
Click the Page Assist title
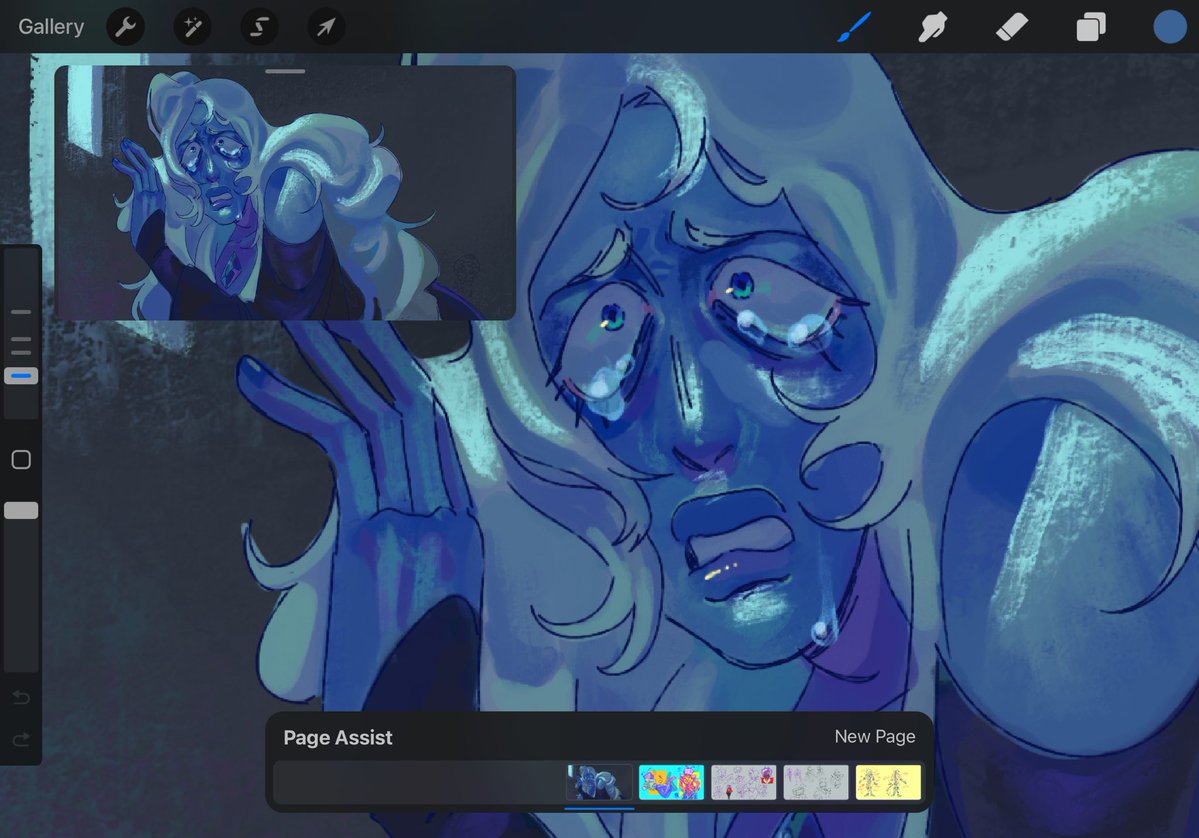pos(338,737)
